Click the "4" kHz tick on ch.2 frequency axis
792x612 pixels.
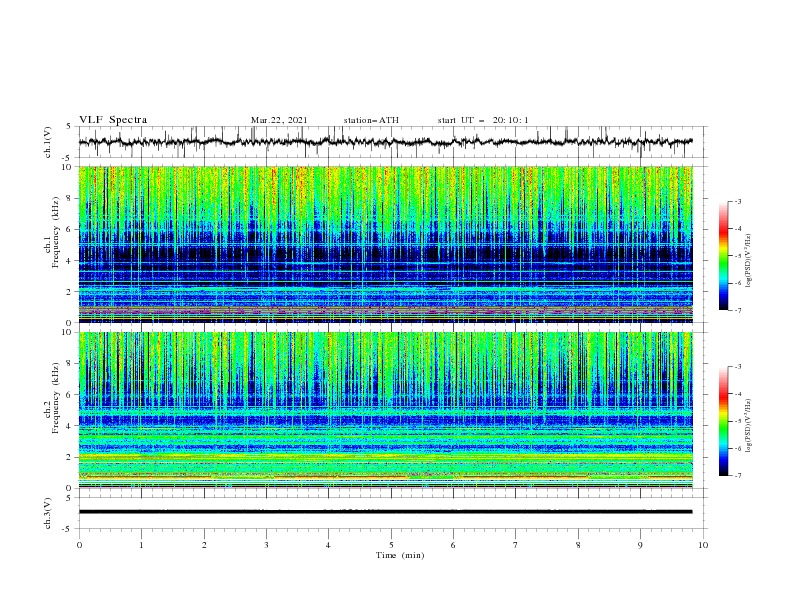[x=70, y=426]
